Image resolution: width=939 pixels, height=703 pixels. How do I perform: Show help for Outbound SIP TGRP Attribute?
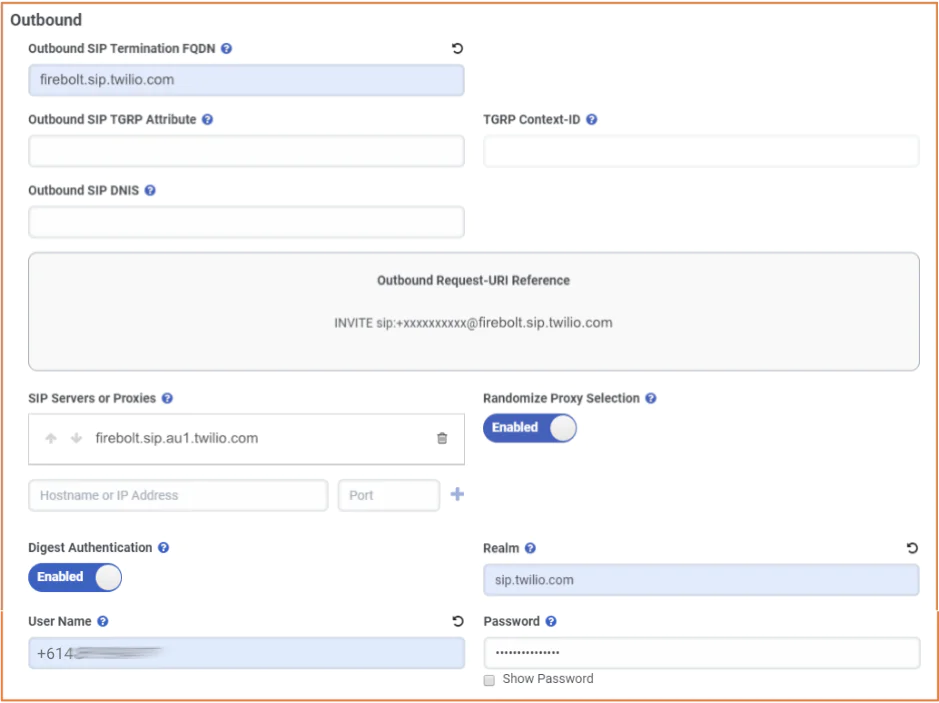207,119
